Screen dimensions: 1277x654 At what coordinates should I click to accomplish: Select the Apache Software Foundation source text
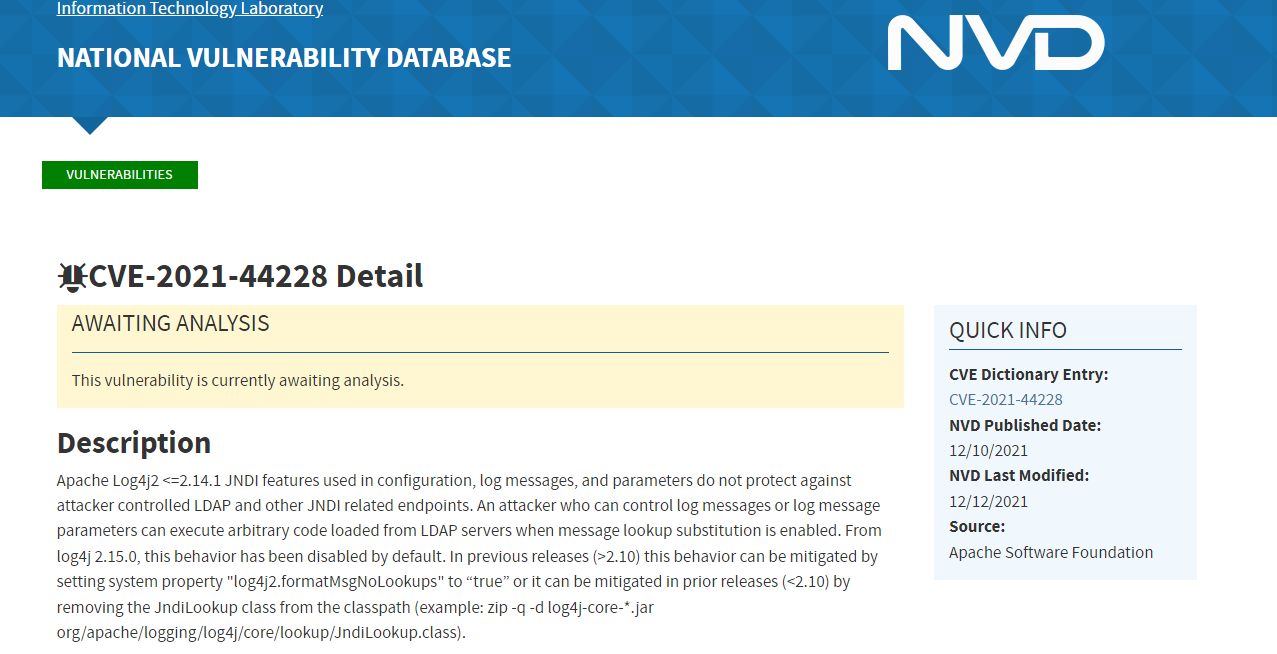click(x=1051, y=552)
